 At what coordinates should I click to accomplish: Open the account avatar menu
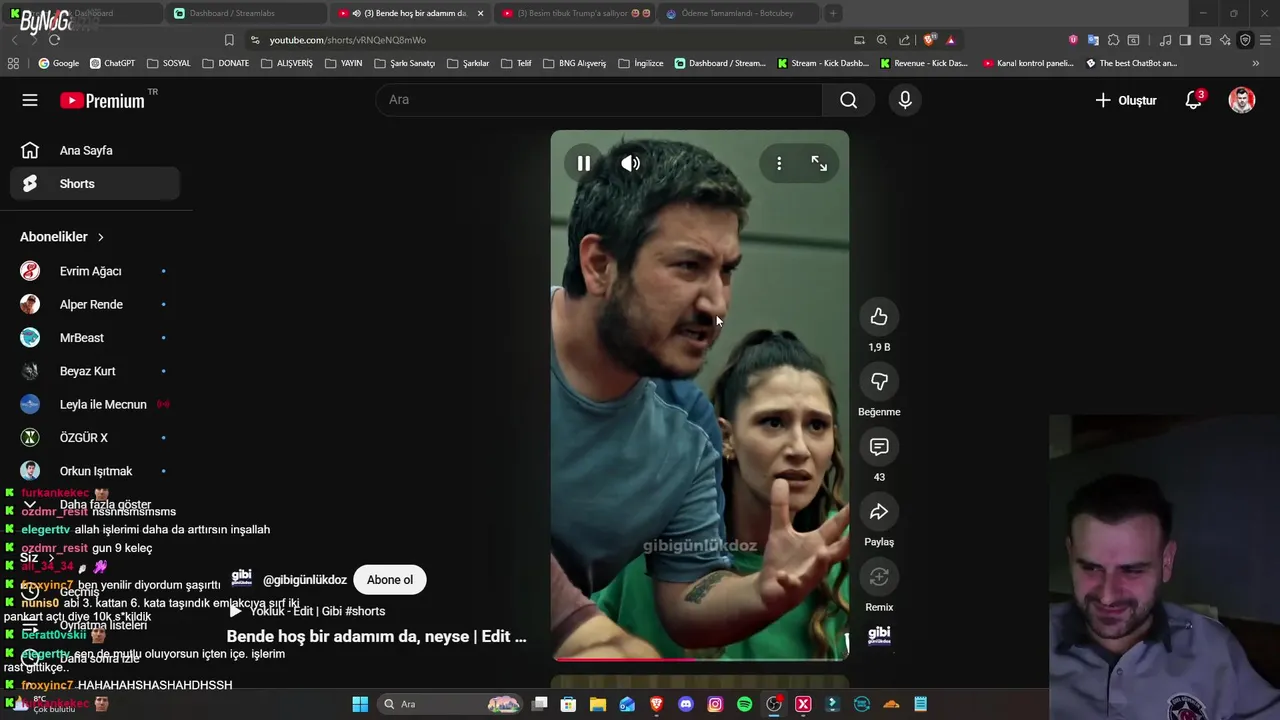coord(1242,100)
